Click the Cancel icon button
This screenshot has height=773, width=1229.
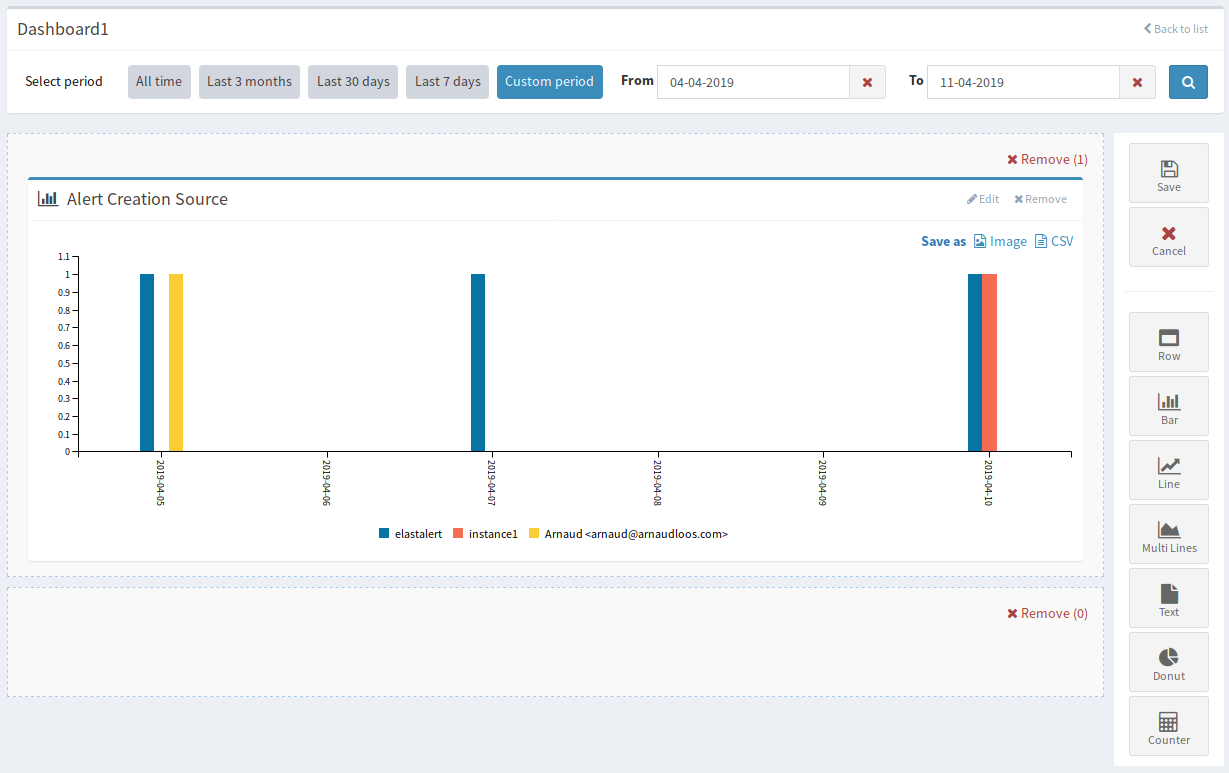click(1168, 239)
